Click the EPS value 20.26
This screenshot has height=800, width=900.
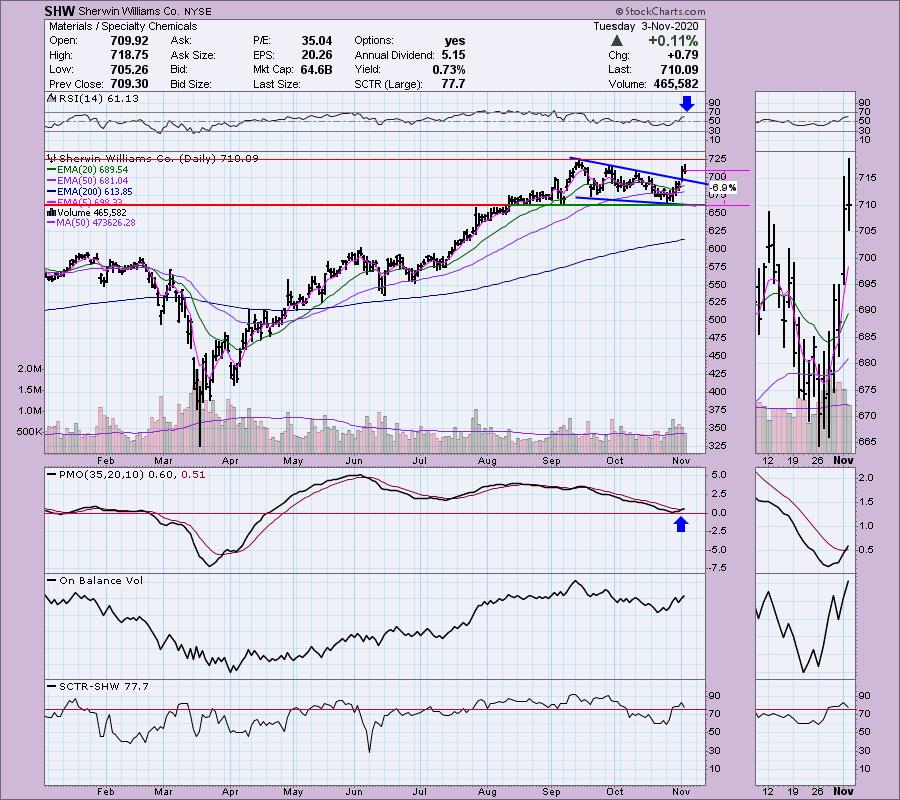coord(317,55)
